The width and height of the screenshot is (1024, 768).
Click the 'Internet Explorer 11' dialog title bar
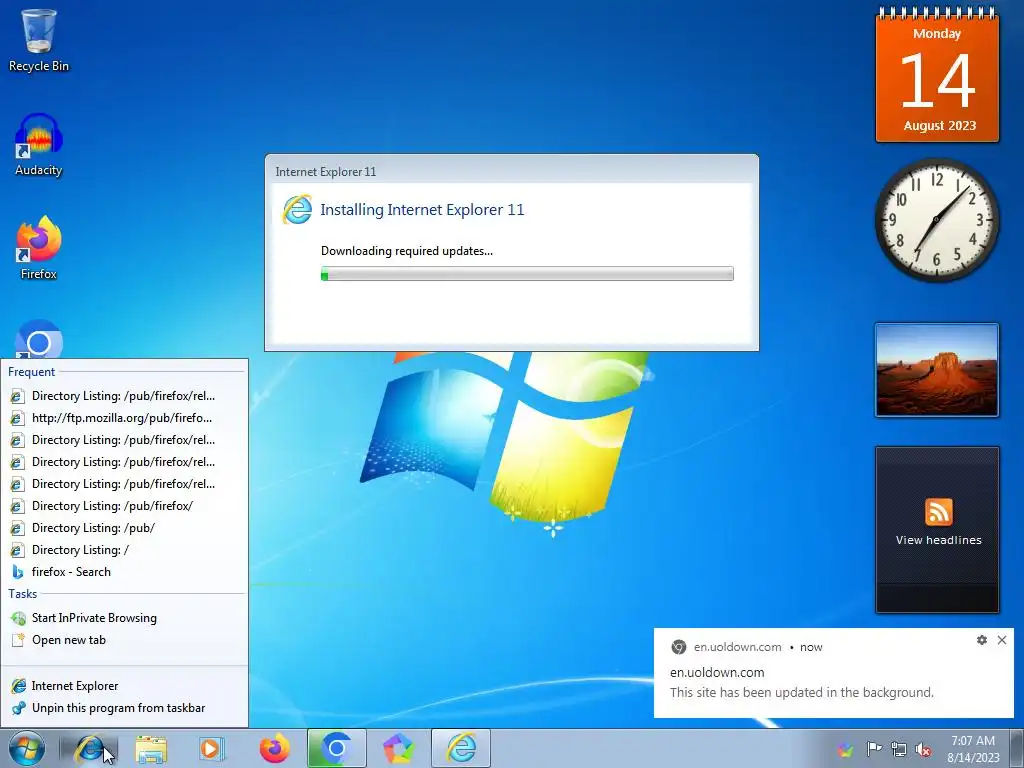pos(511,171)
